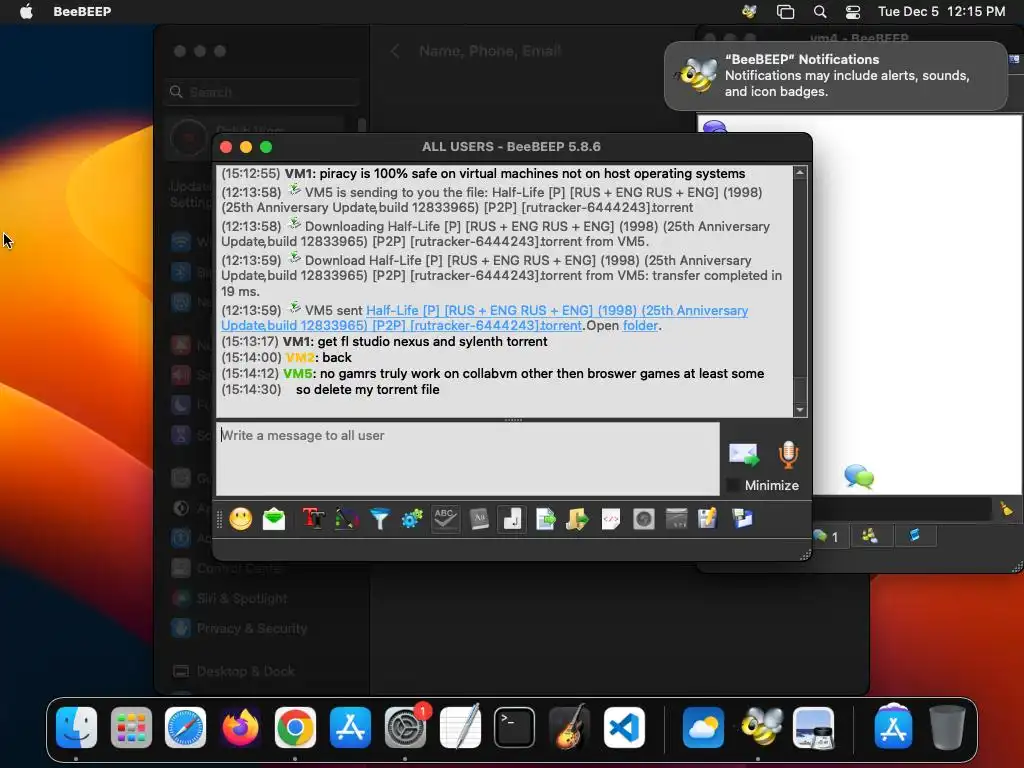
Task: Open the Apple menu
Action: click(x=26, y=11)
